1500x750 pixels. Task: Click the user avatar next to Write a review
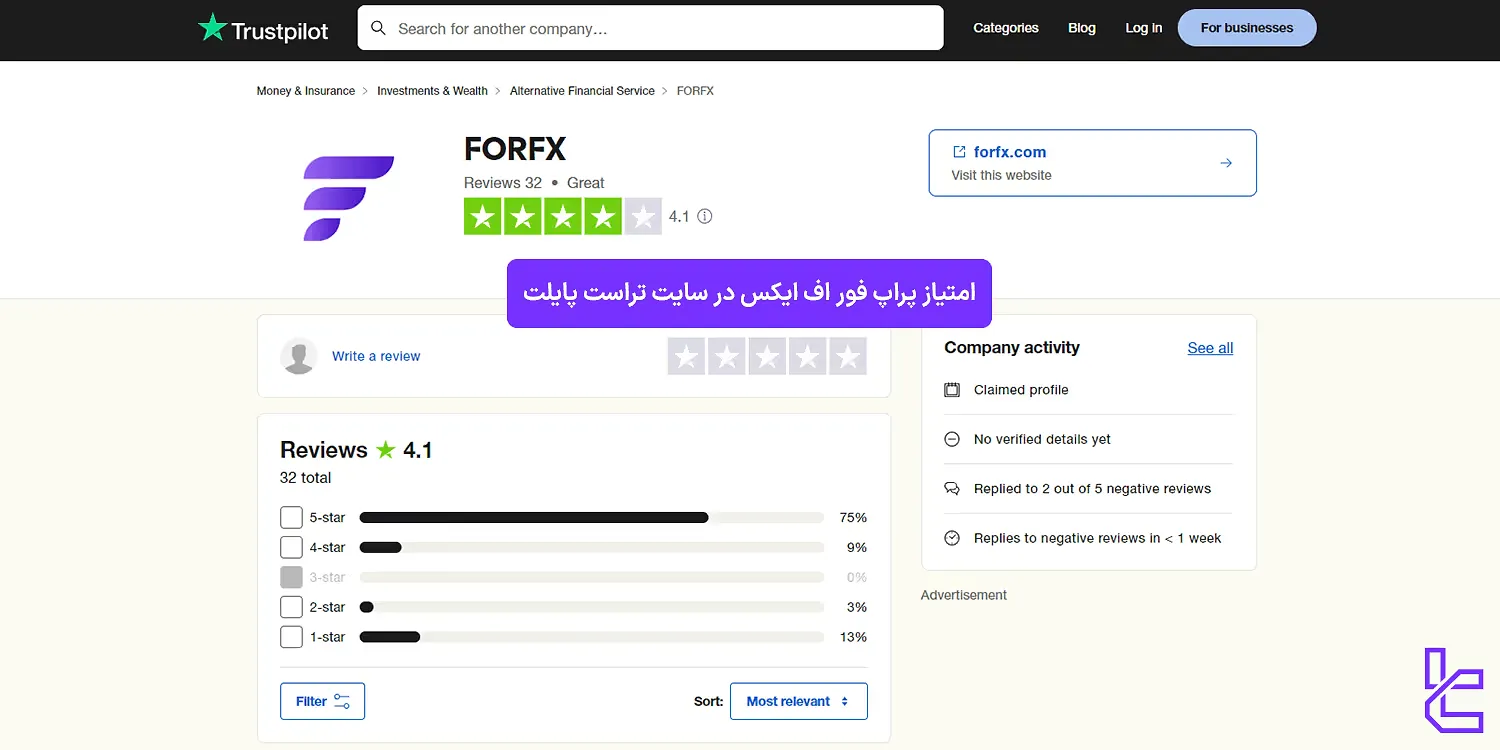tap(299, 357)
